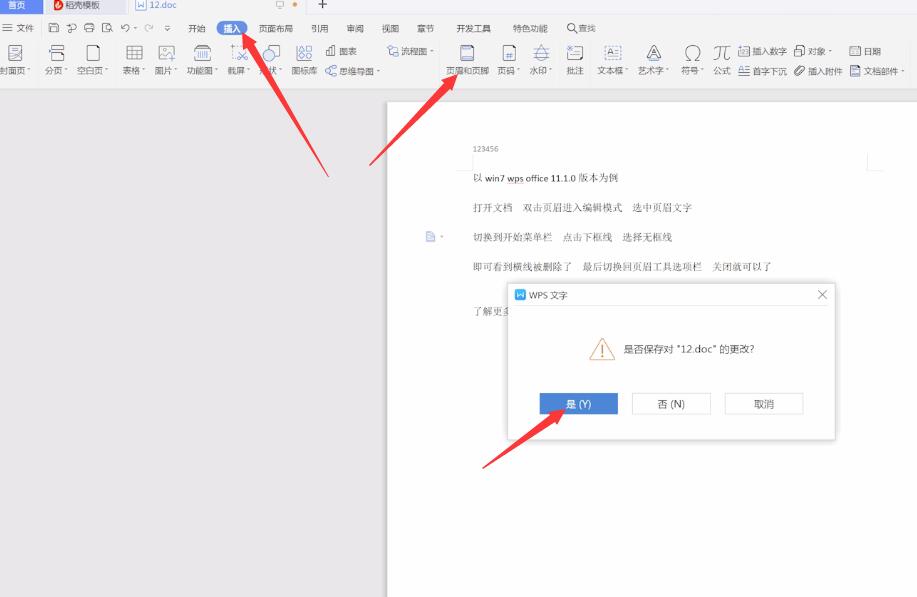
Task: Click 是 (Y) to save changes
Action: coord(578,403)
